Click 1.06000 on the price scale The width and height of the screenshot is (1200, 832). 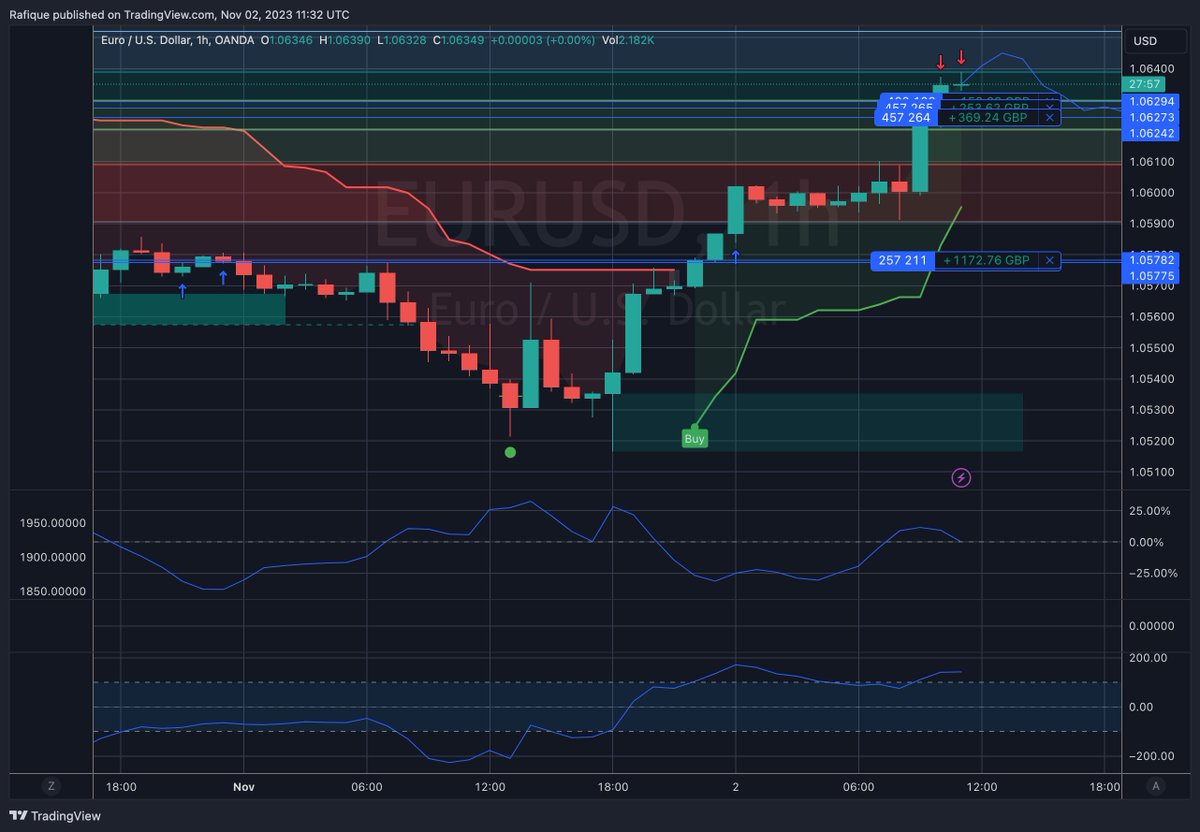point(1152,192)
